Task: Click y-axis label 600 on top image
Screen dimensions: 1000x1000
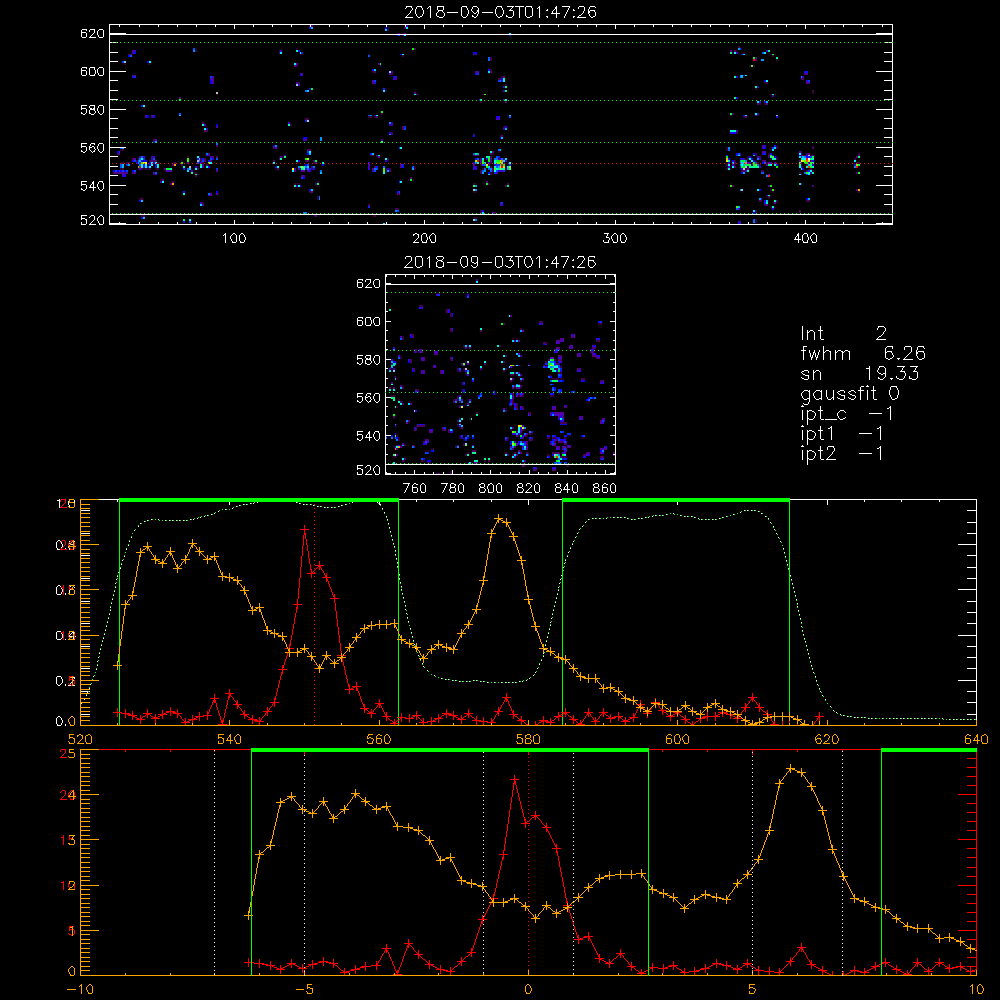Action: (x=92, y=71)
